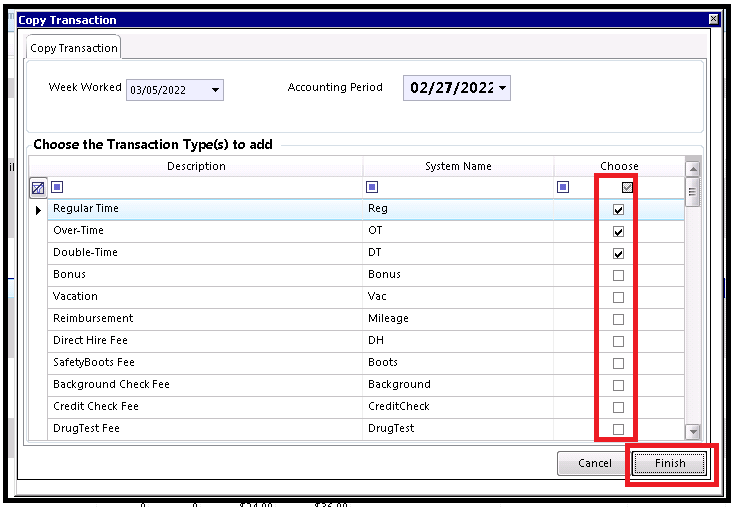737x507 pixels.
Task: Select the SafetyBoots Fee description cell
Action: 205,364
